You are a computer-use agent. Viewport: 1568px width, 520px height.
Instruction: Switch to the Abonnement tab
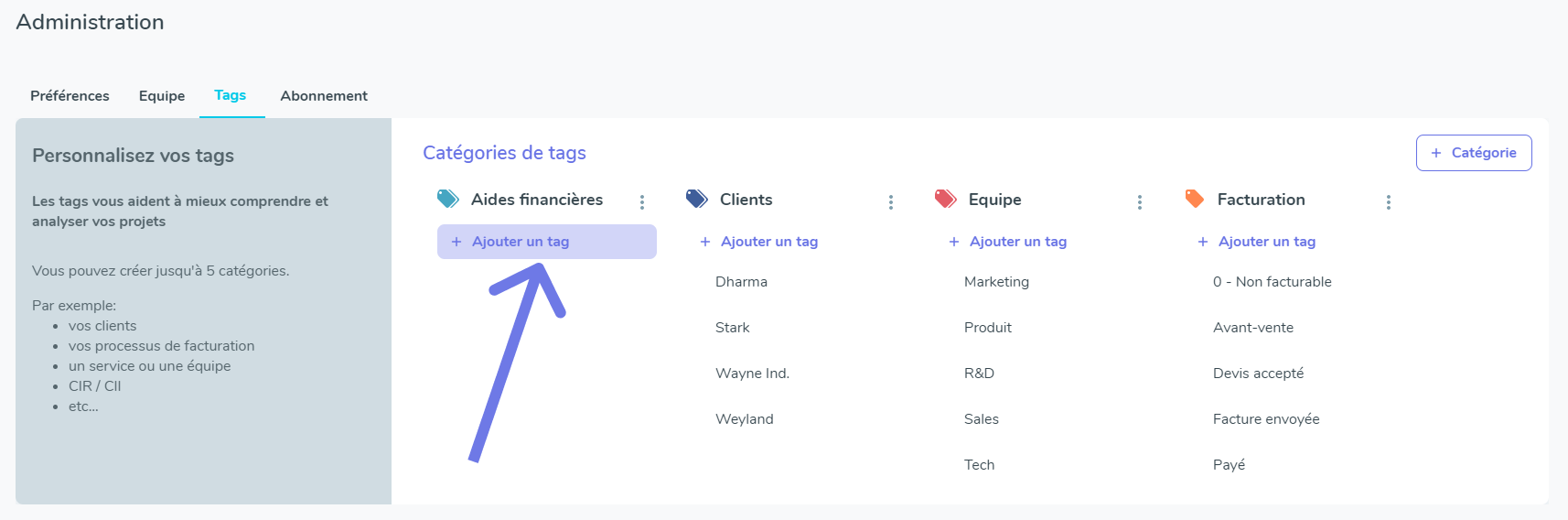pyautogui.click(x=324, y=96)
